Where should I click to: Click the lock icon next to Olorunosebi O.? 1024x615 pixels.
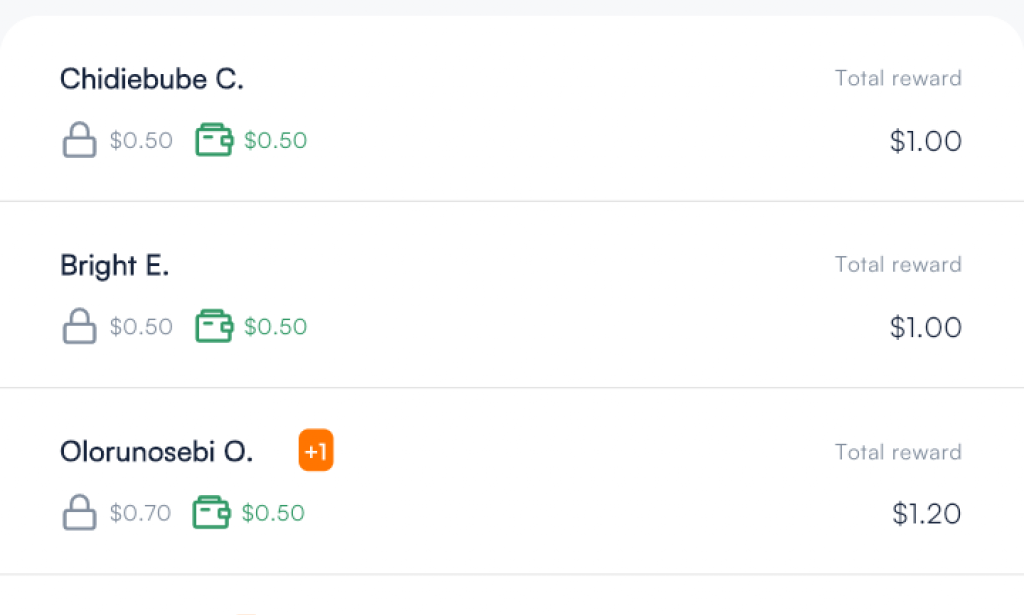(79, 513)
